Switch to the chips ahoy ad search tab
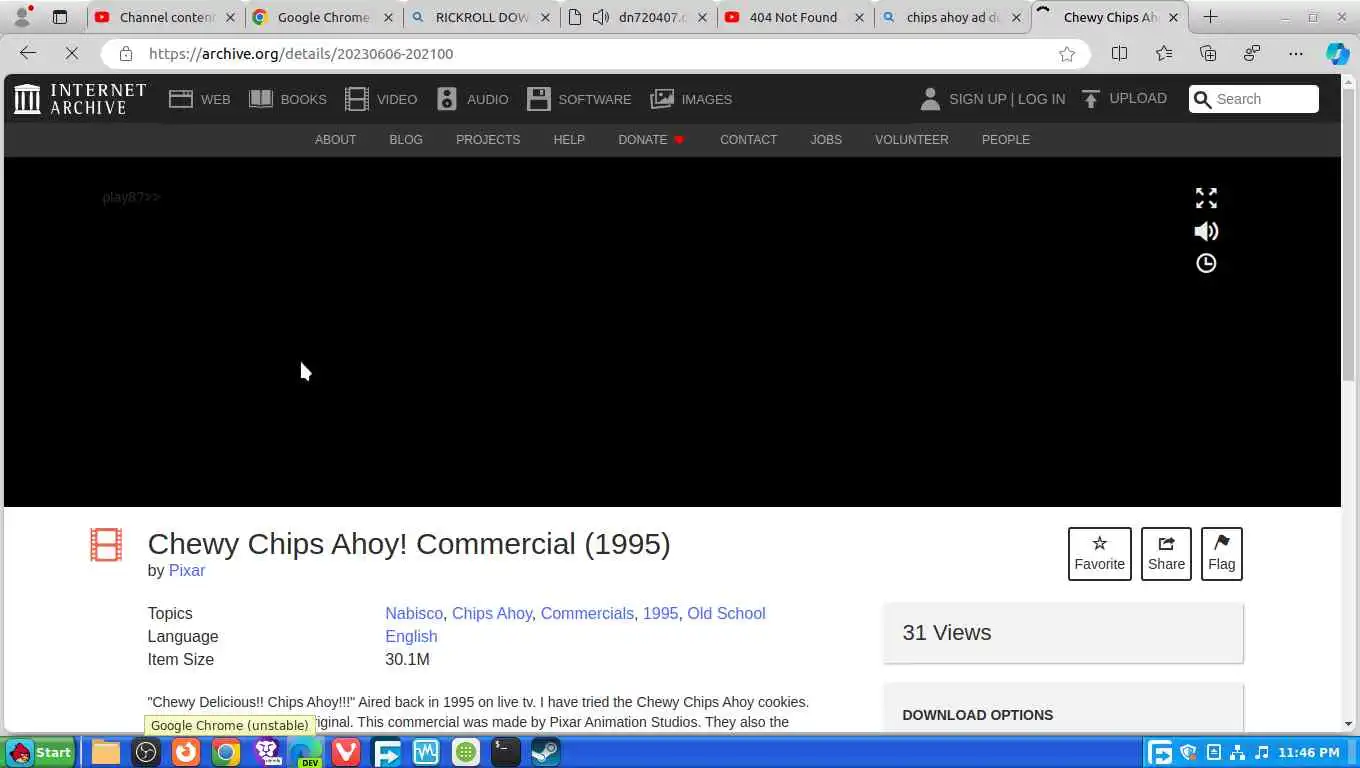Viewport: 1360px width, 768px height. 951,17
